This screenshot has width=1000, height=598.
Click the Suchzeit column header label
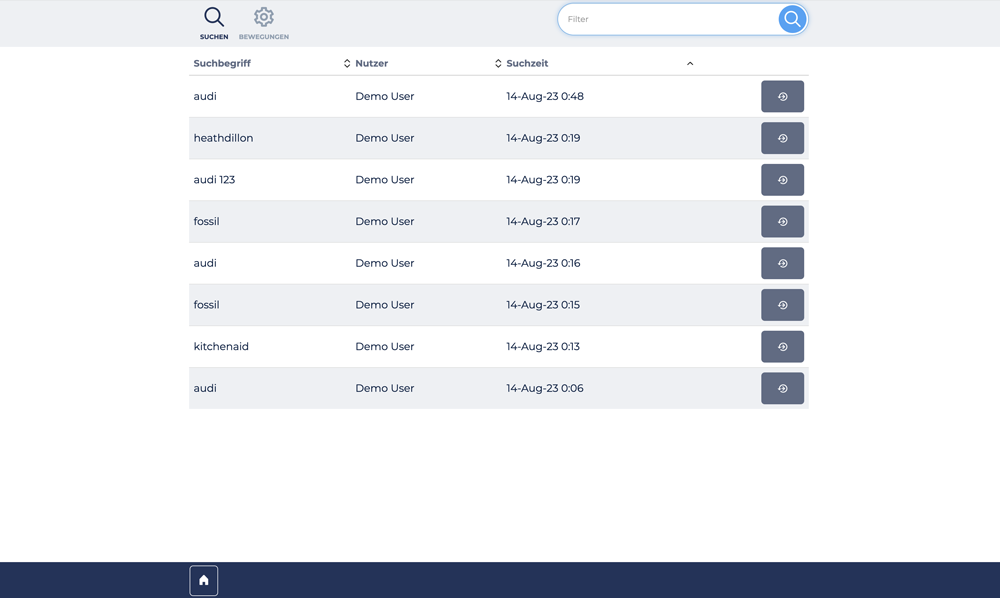pyautogui.click(x=527, y=64)
